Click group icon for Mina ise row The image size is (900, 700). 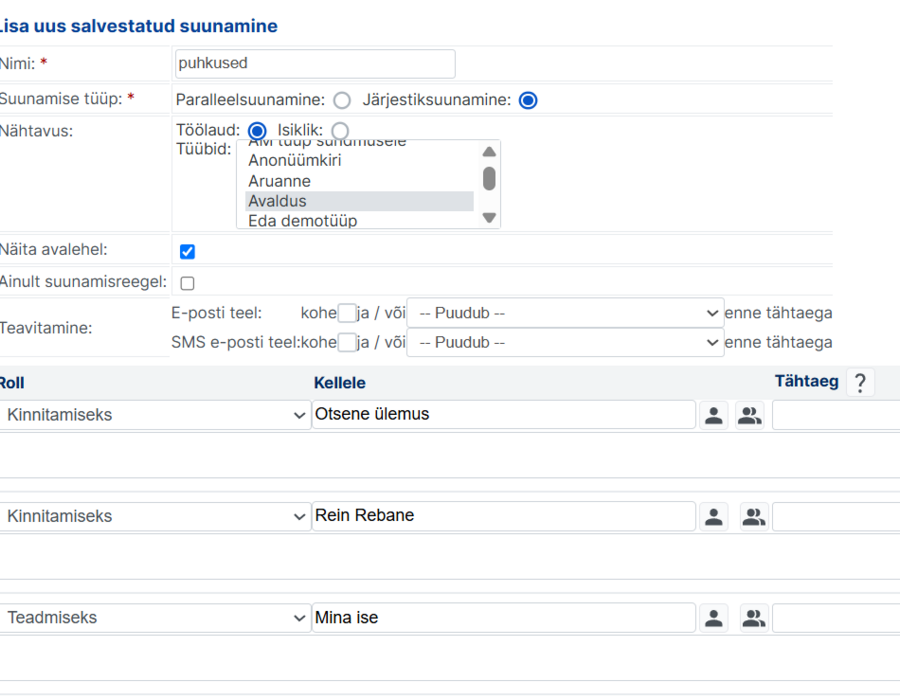click(x=754, y=618)
